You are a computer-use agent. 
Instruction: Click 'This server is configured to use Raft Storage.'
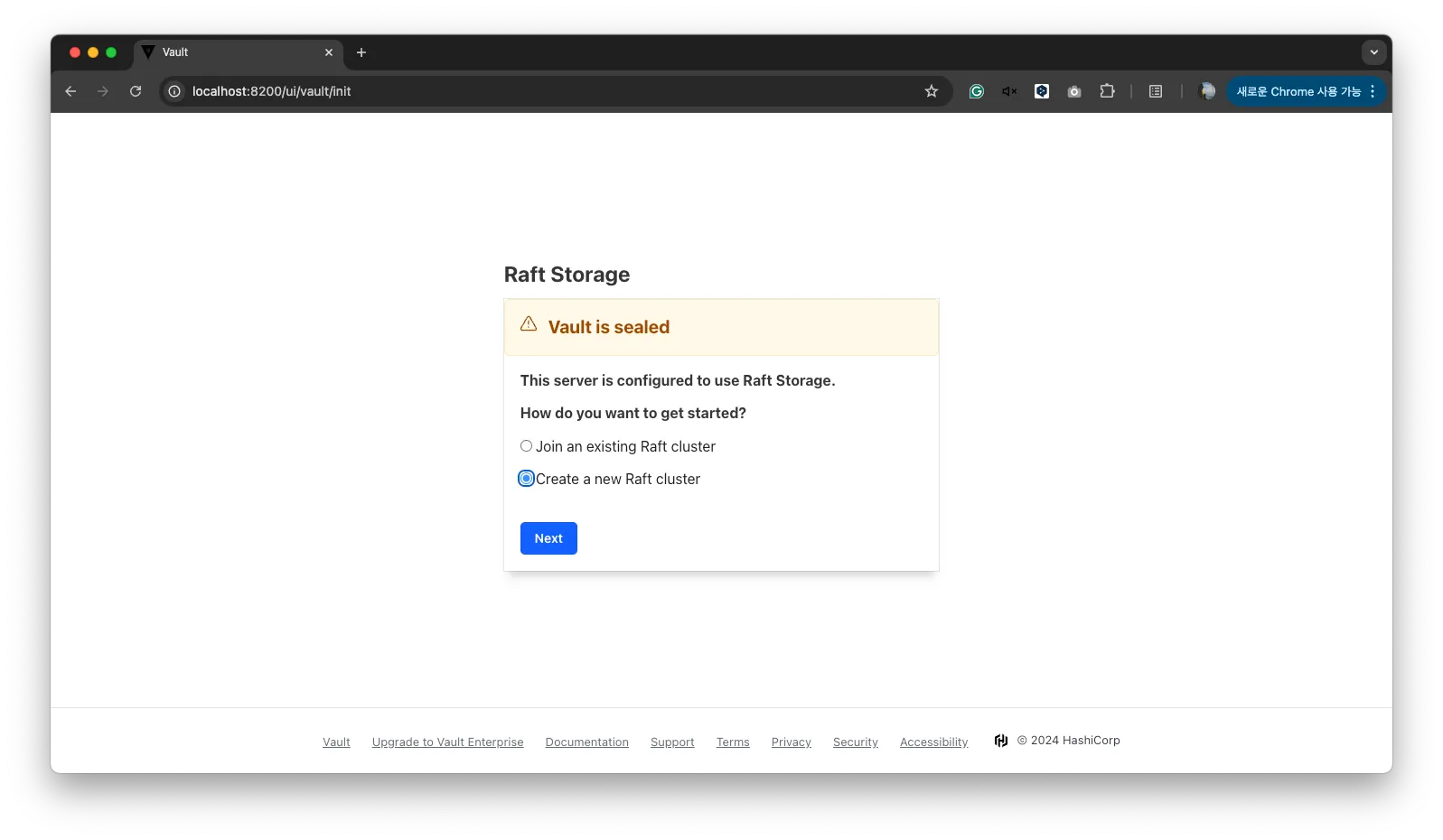tap(678, 380)
